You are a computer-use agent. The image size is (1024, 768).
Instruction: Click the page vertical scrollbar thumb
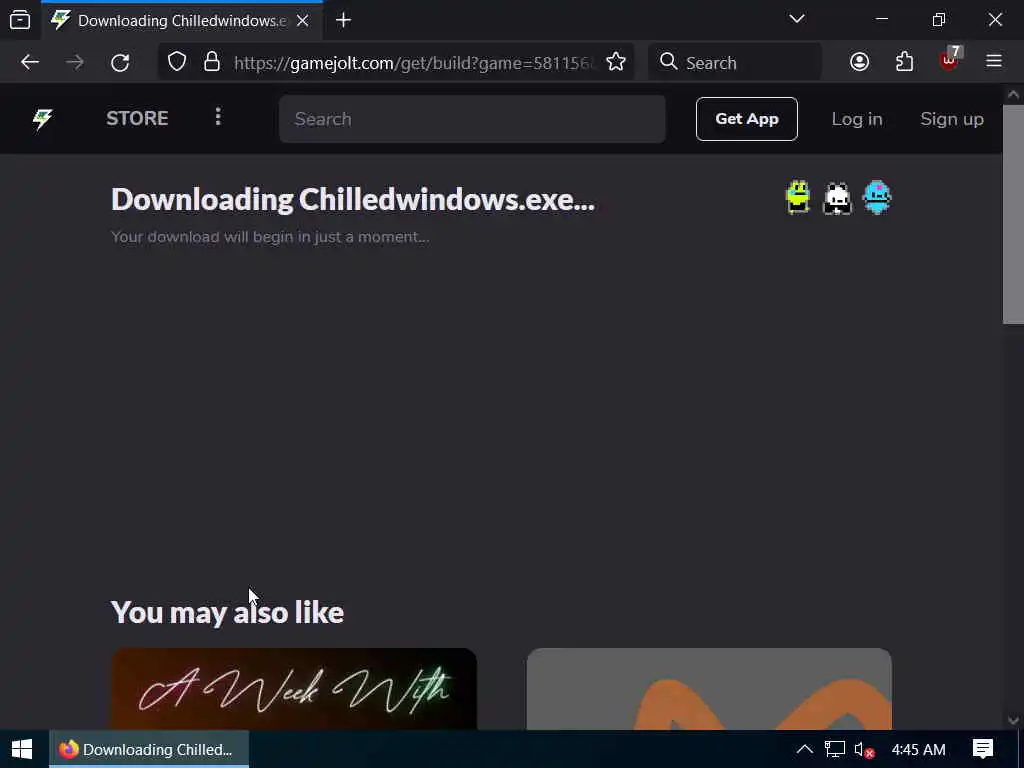pyautogui.click(x=1013, y=214)
